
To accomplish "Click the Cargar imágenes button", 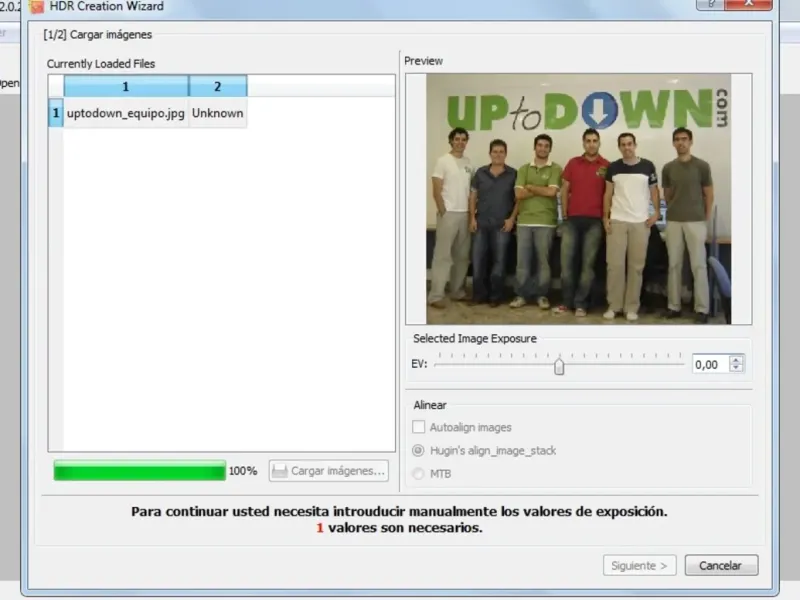I will pyautogui.click(x=329, y=471).
